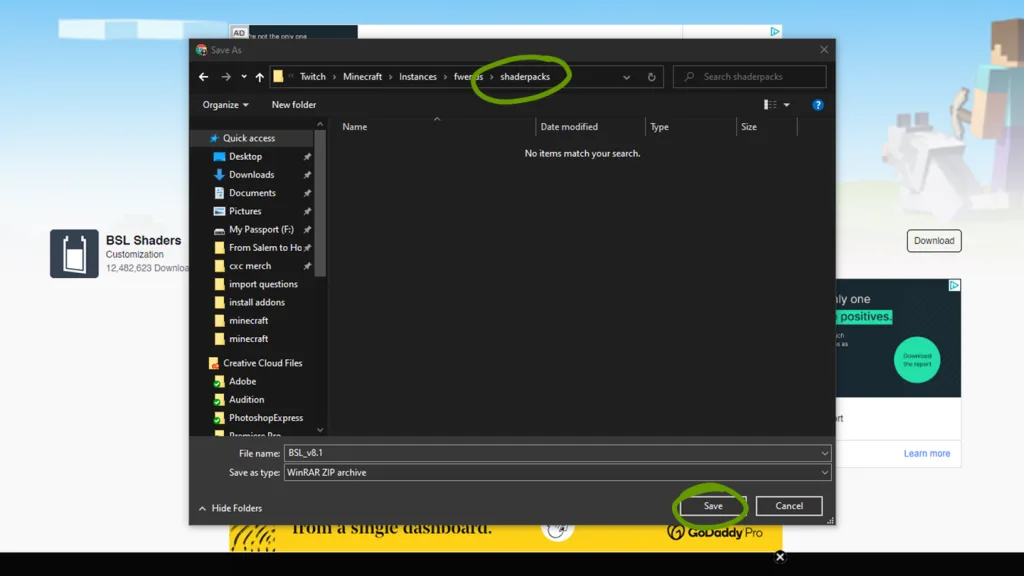This screenshot has height=576, width=1024.
Task: Click New folder in the toolbar
Action: click(294, 105)
